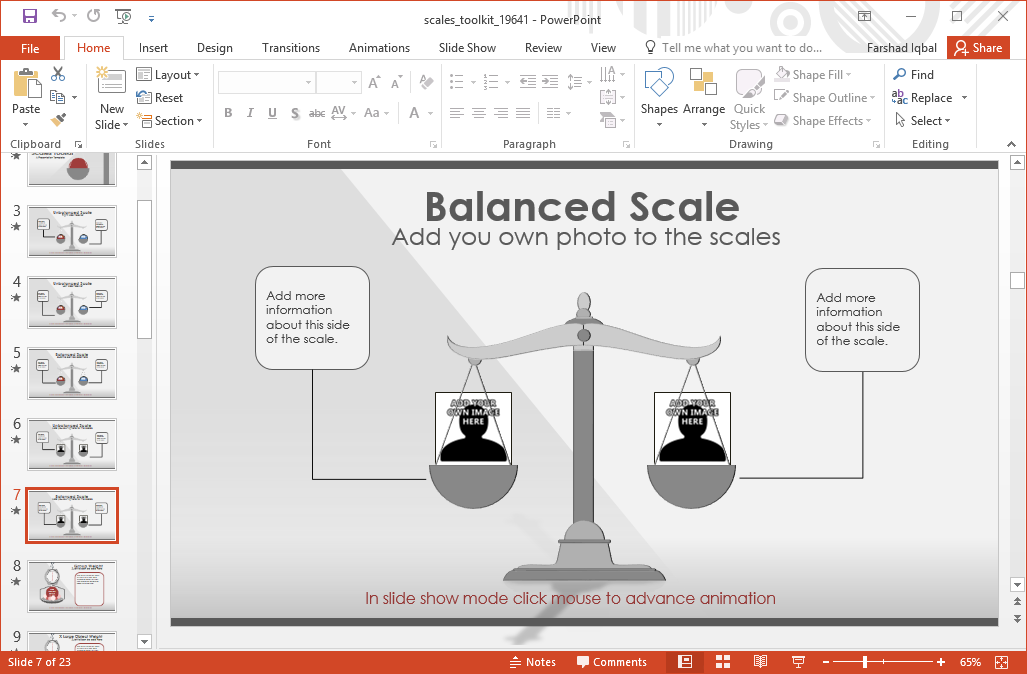Click the Format Painter brush icon
This screenshot has width=1027, height=674.
(x=58, y=120)
